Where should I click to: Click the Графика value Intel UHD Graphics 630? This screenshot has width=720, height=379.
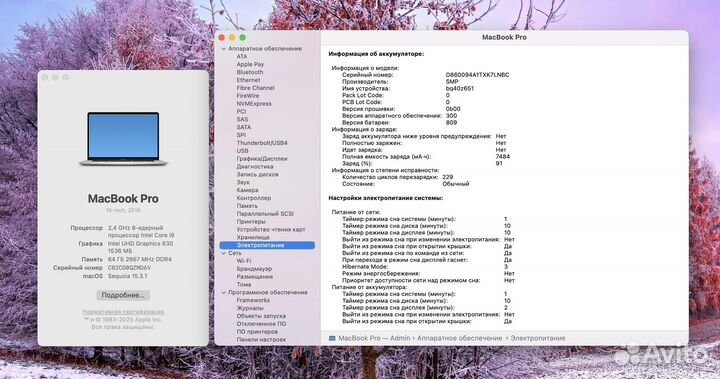click(x=141, y=243)
